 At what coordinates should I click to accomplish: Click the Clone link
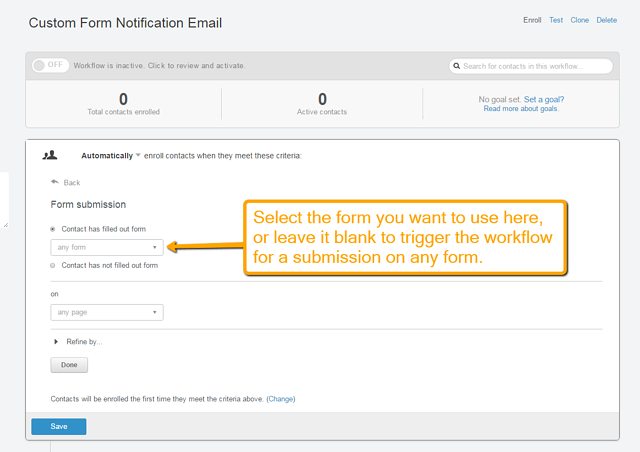[580, 20]
